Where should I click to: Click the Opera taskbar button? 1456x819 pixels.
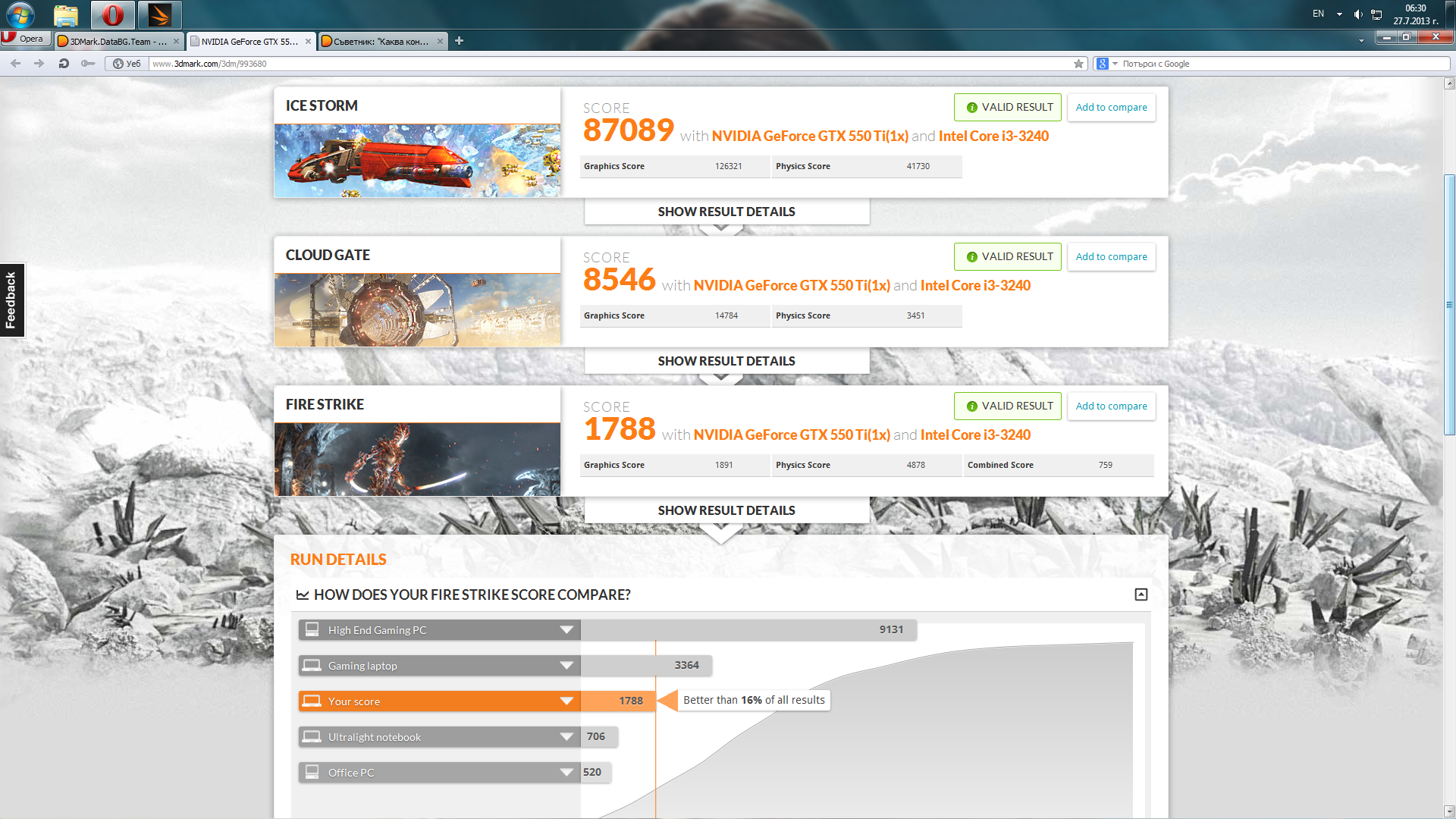coord(113,14)
